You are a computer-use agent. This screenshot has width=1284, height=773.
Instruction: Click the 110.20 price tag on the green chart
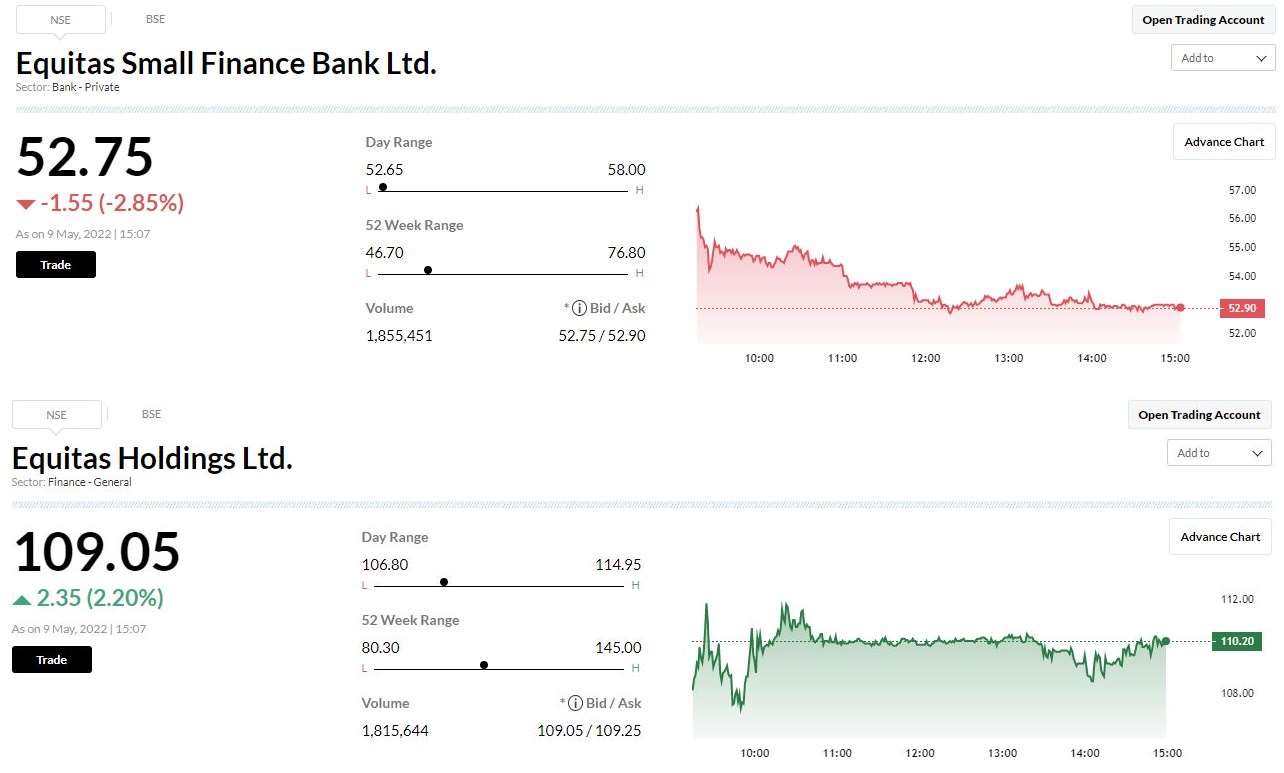(x=1237, y=641)
